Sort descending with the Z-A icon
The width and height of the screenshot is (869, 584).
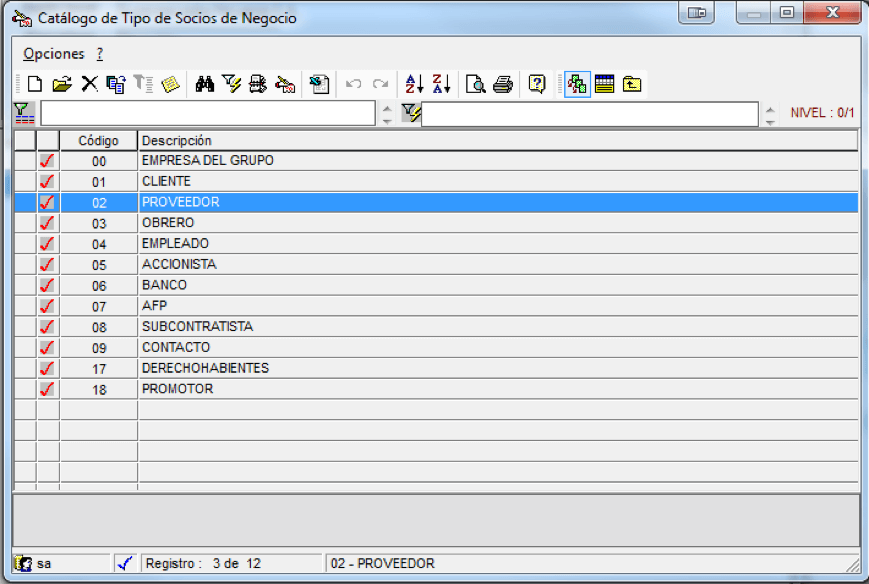pos(442,84)
